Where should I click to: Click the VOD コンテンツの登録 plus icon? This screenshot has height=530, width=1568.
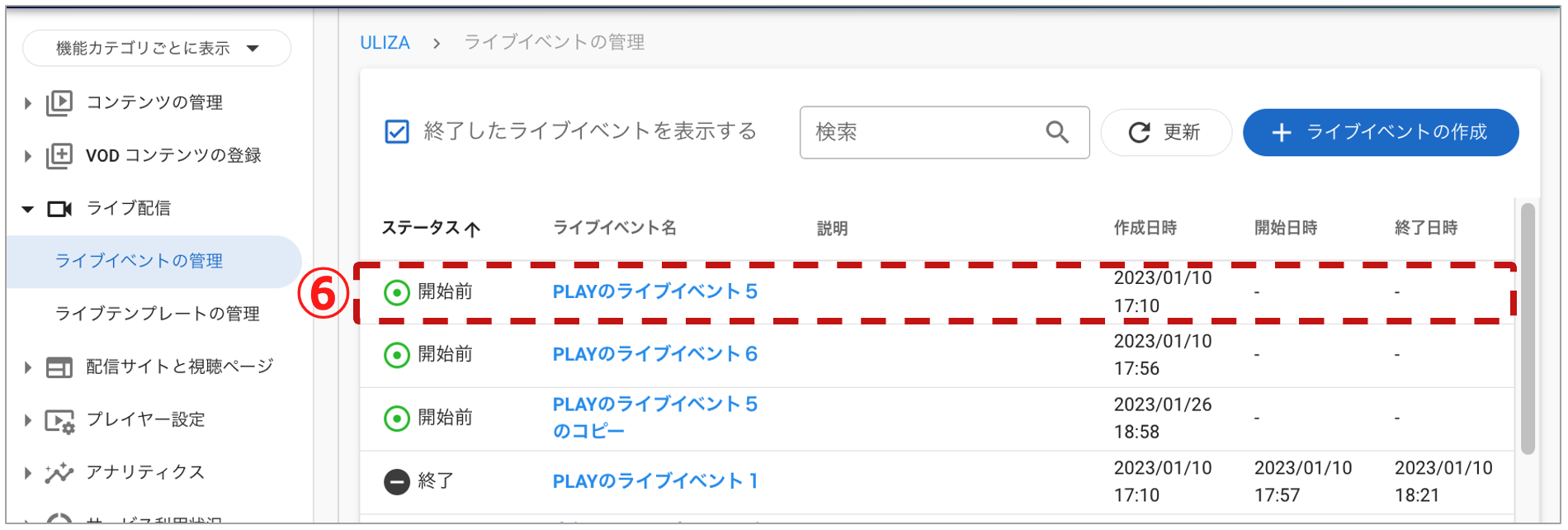point(59,155)
